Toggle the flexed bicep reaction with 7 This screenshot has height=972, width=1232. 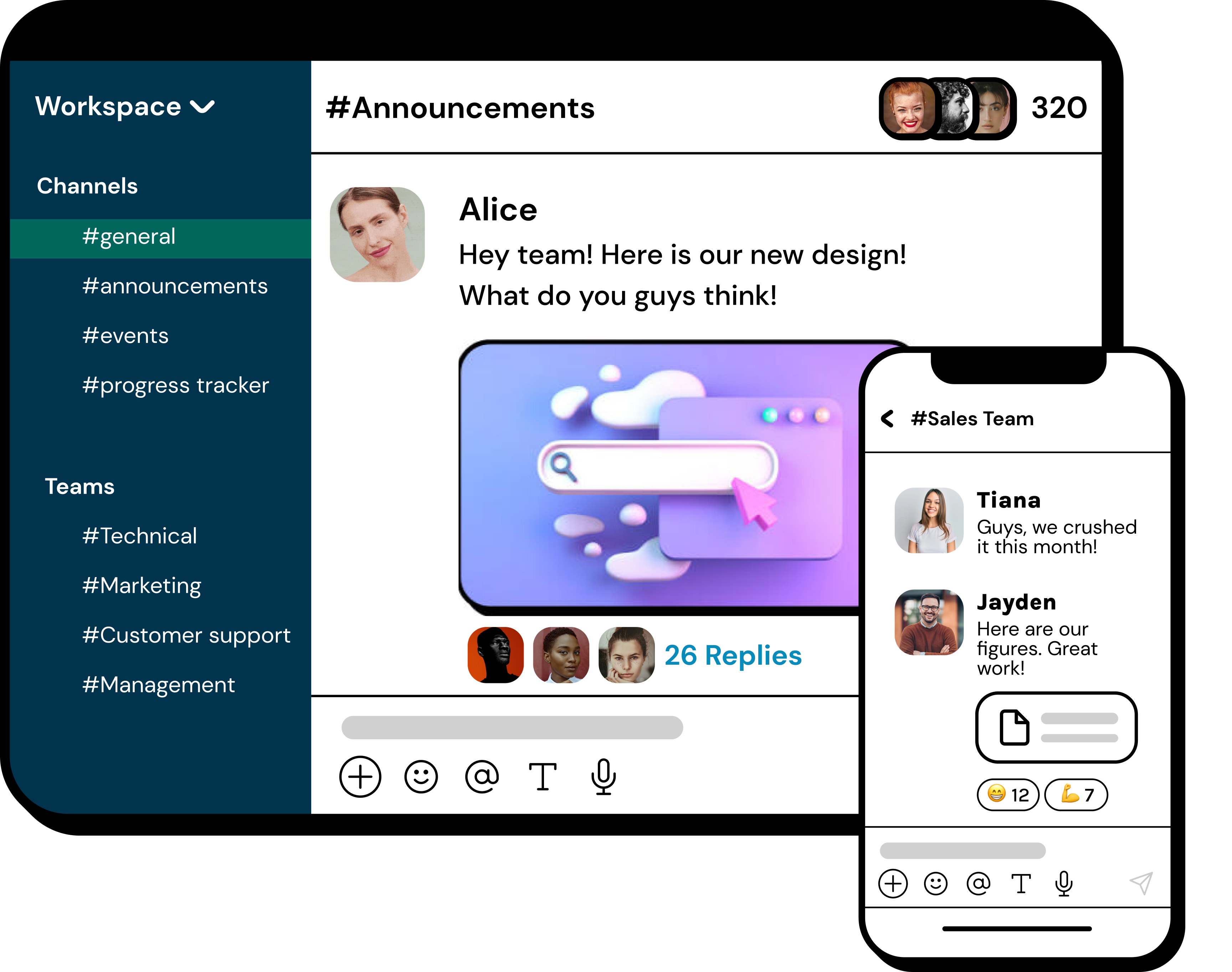[x=1076, y=794]
